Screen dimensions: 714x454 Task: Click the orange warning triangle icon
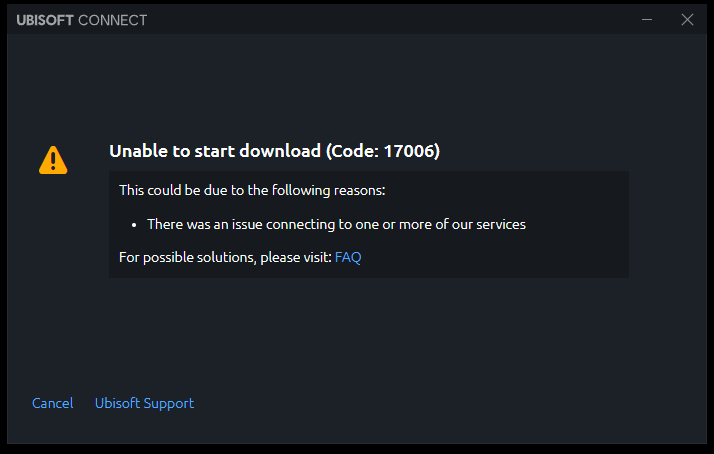(53, 159)
